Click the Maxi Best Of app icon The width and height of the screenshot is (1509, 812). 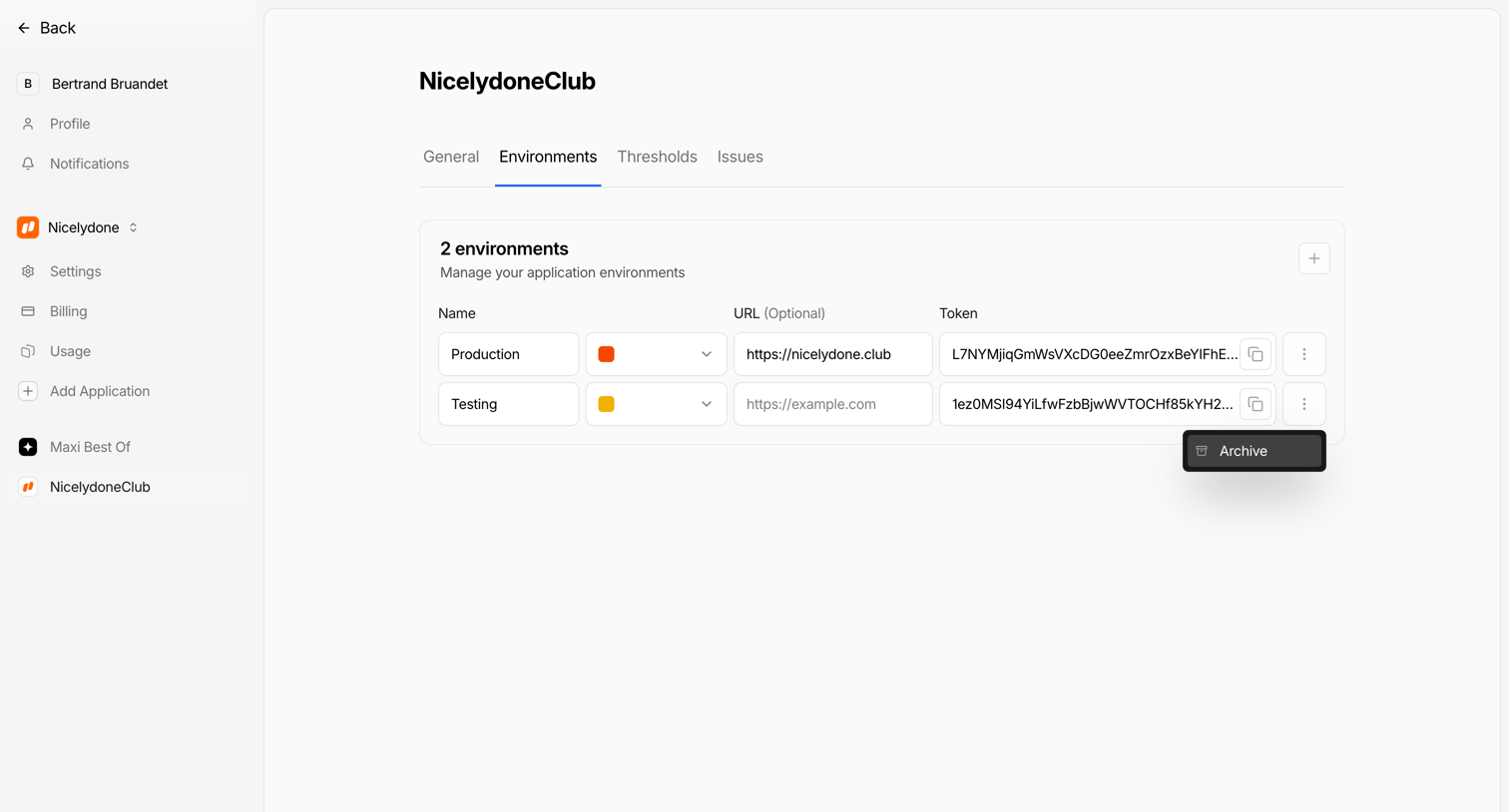tap(28, 447)
